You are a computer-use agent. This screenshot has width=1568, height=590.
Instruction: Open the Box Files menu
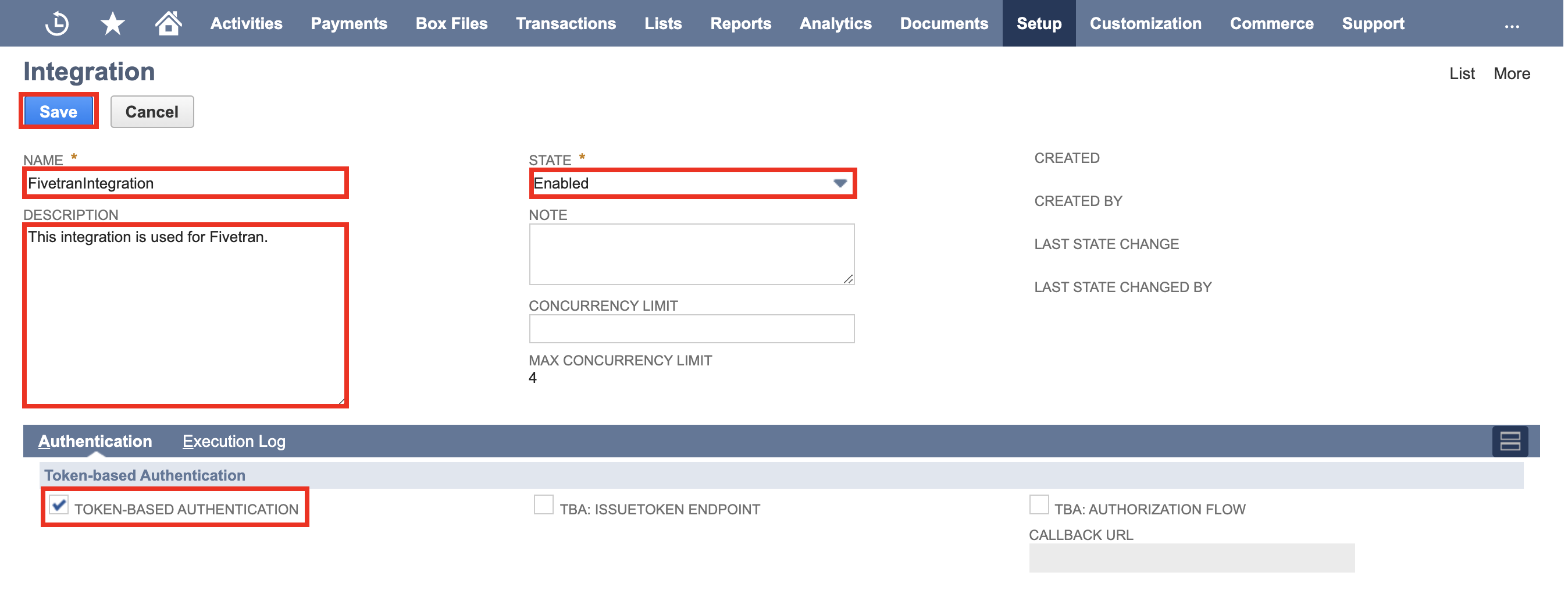tap(451, 23)
